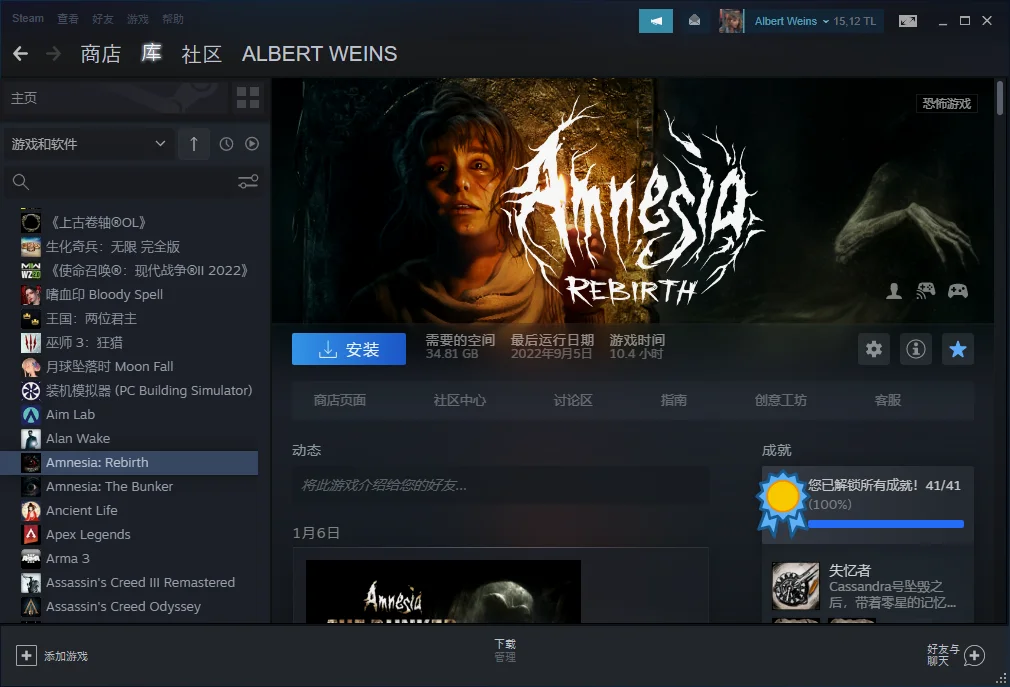Open 下载 管理 downloads manager
This screenshot has width=1010, height=687.
pos(505,650)
